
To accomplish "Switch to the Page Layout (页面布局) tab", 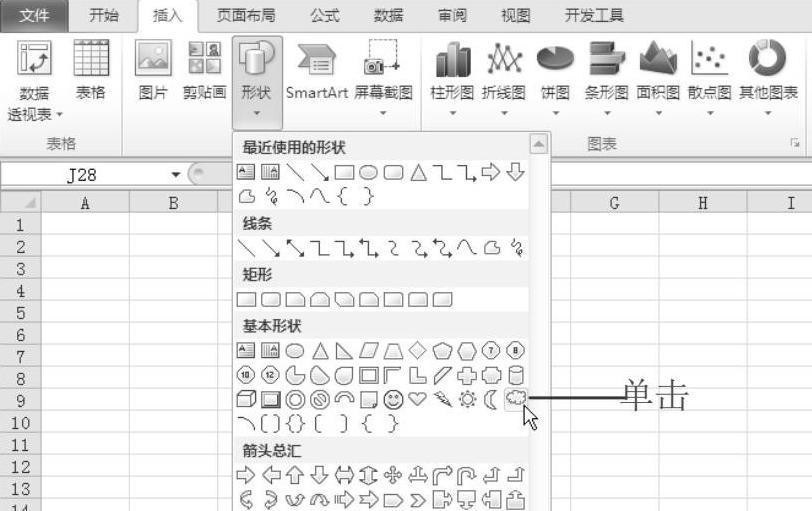I will (246, 16).
